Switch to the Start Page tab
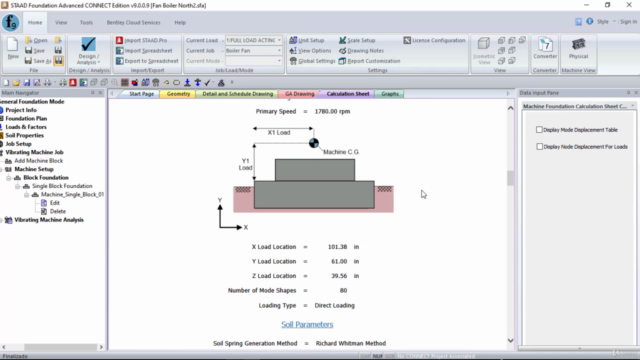 [141, 94]
